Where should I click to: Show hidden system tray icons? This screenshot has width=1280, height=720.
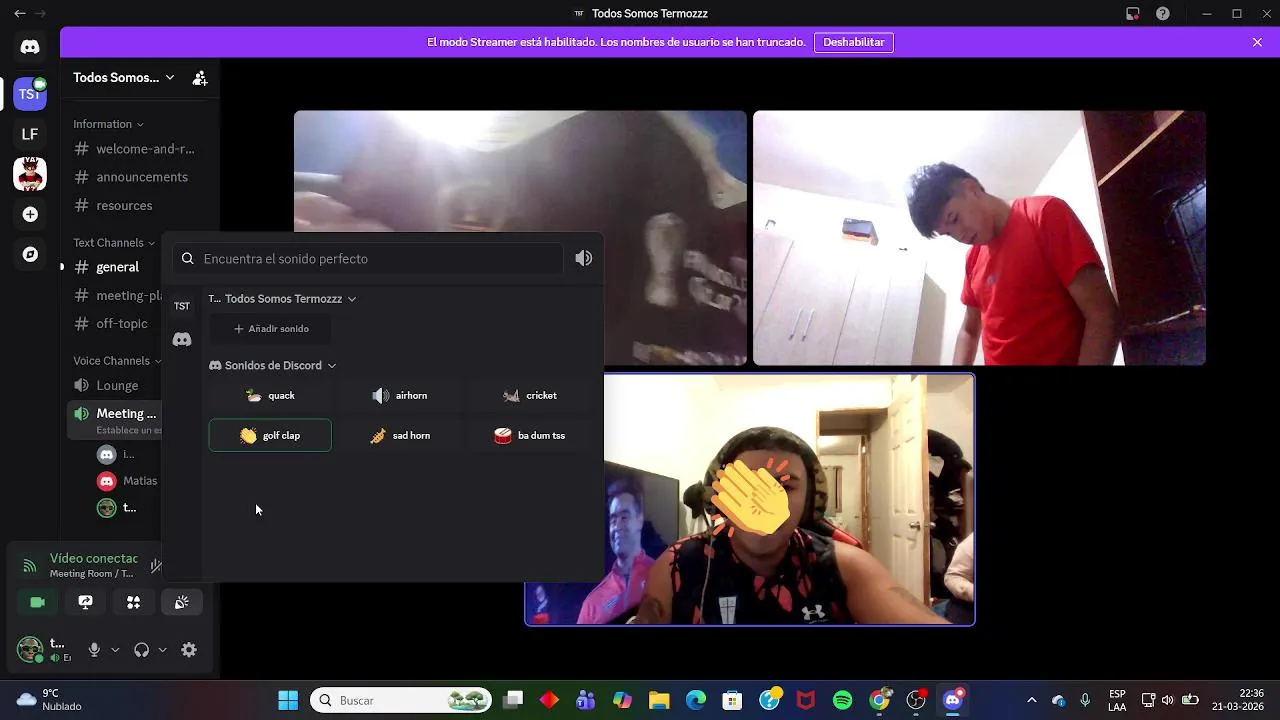[1032, 700]
